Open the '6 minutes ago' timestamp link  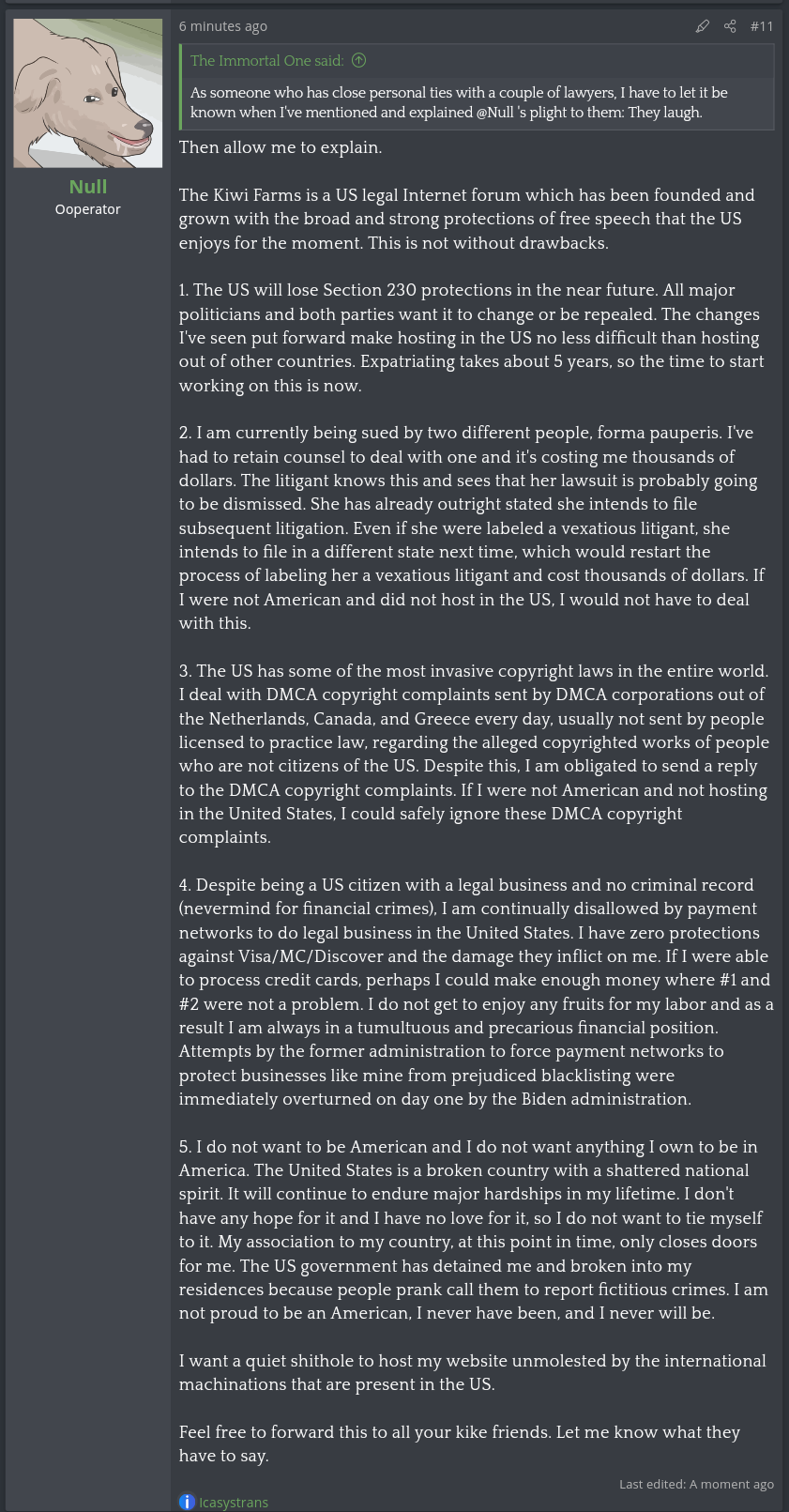(223, 26)
